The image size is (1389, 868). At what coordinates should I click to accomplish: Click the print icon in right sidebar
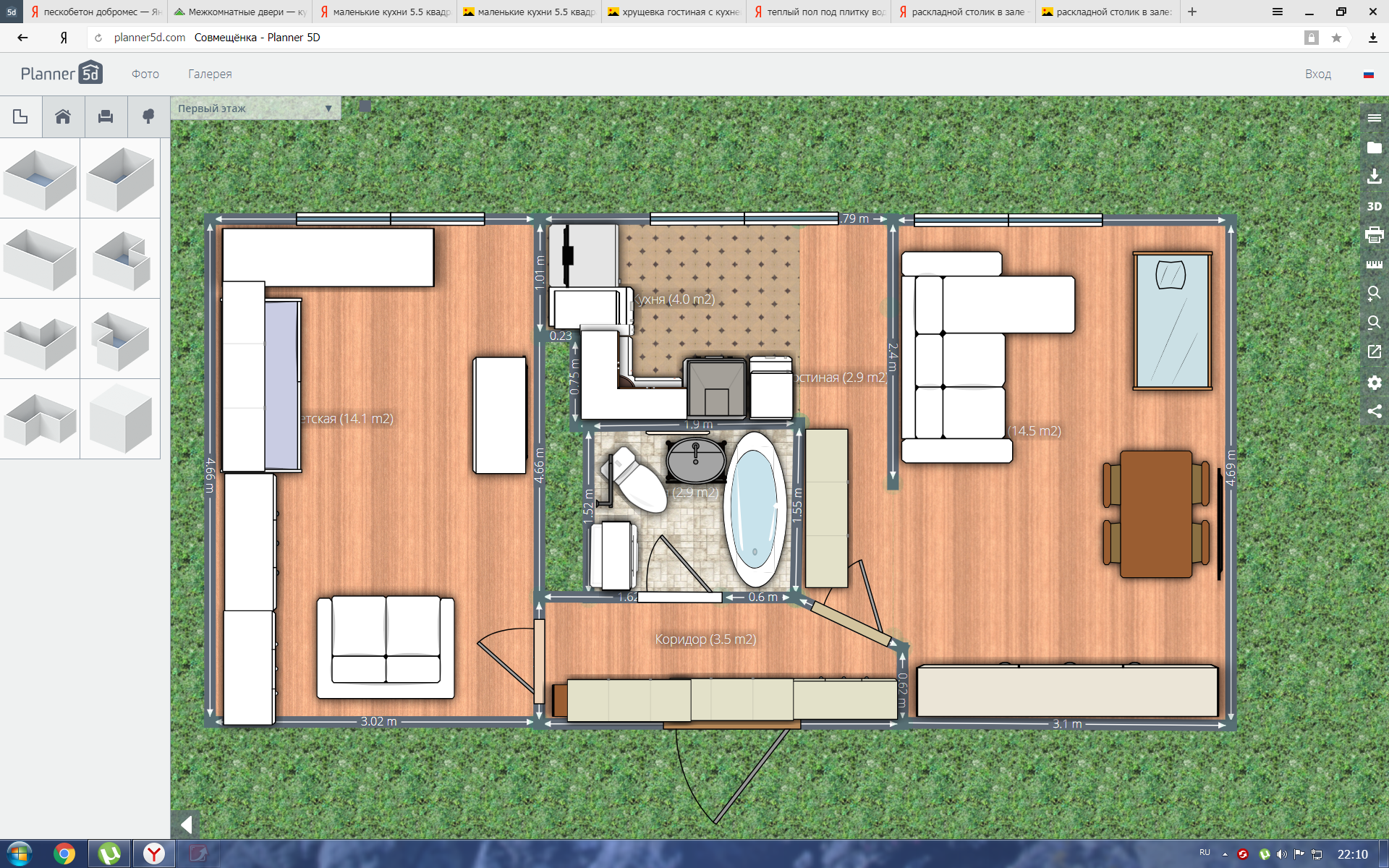(x=1374, y=235)
